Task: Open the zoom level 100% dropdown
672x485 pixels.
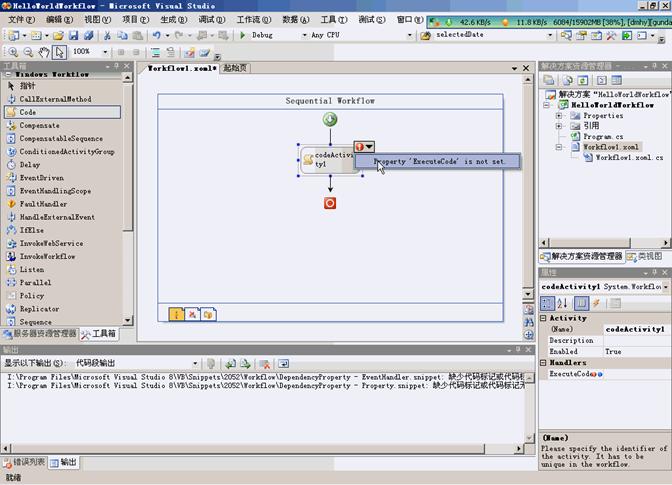Action: (105, 52)
